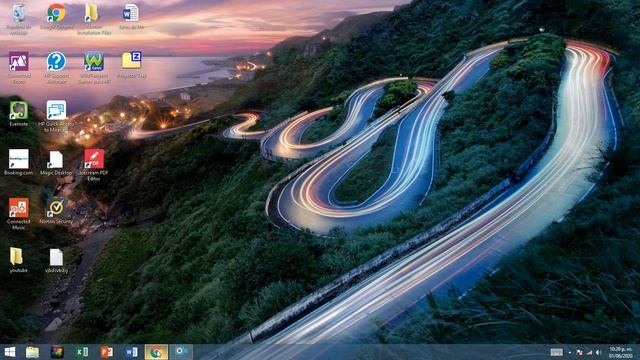Open File Explorer from the taskbar
Screen dimensions: 640x360
tap(32, 352)
